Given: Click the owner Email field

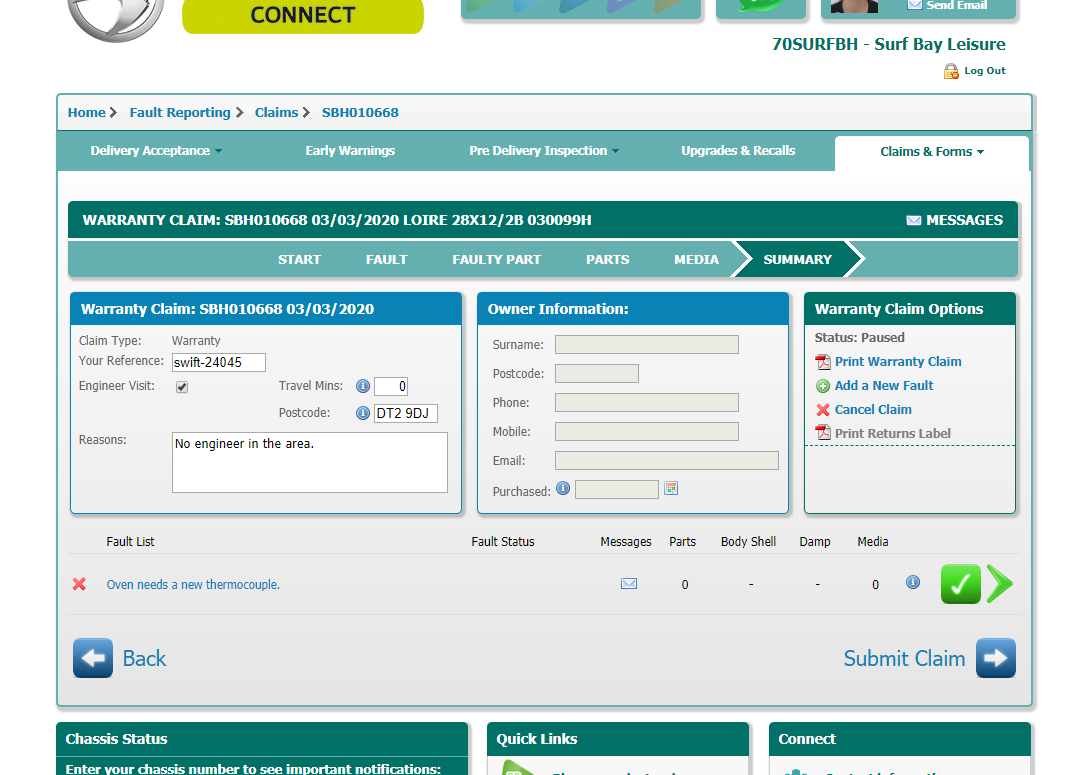Looking at the screenshot, I should coord(667,460).
